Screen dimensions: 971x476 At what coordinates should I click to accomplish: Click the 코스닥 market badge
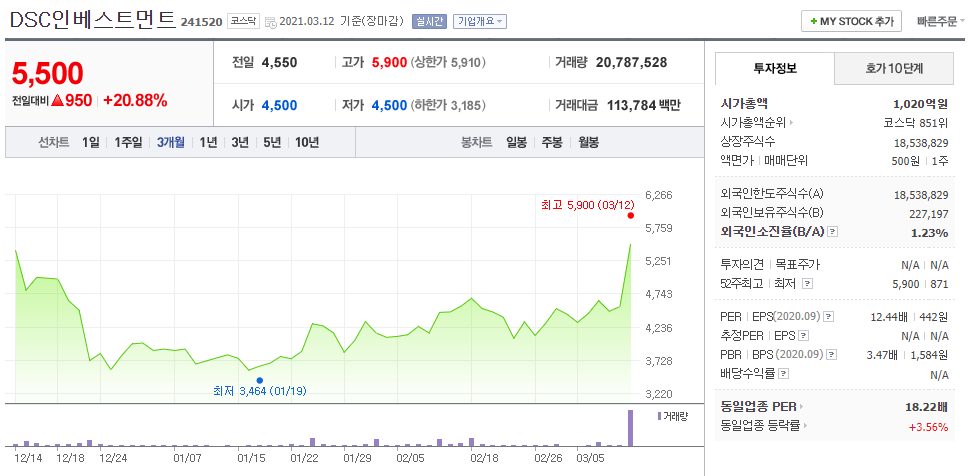(243, 21)
